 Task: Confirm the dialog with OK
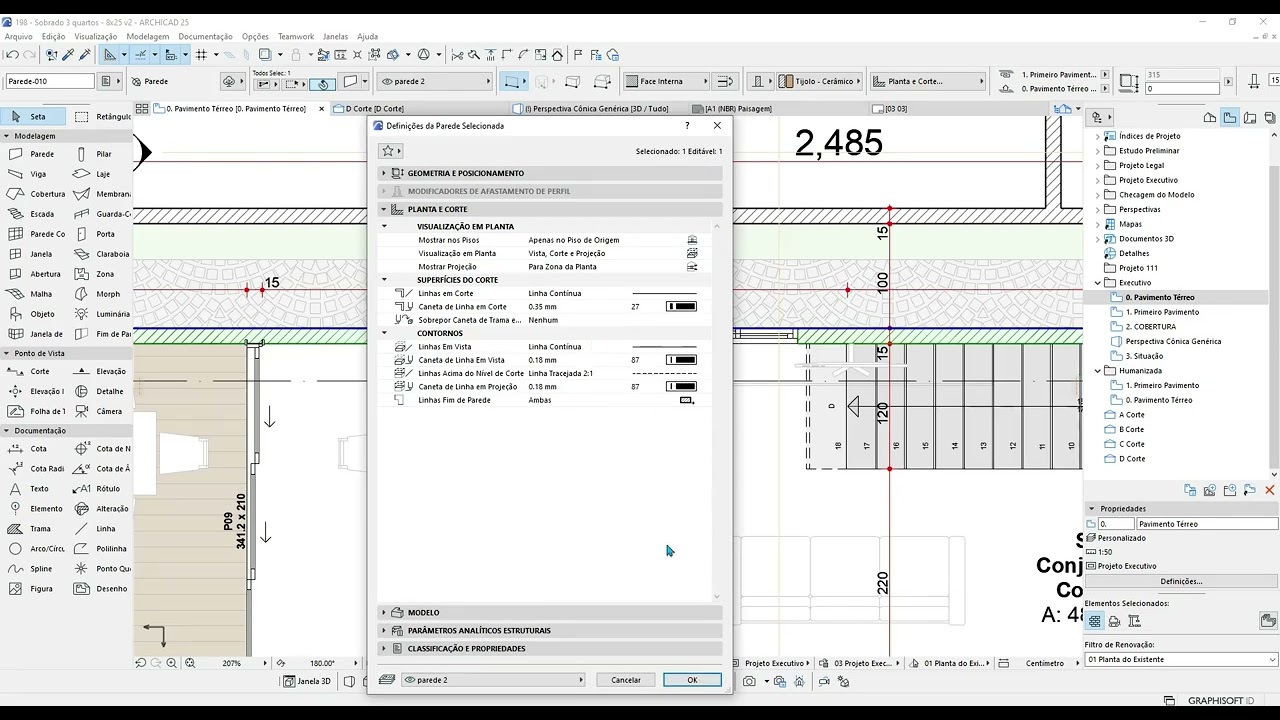[692, 680]
